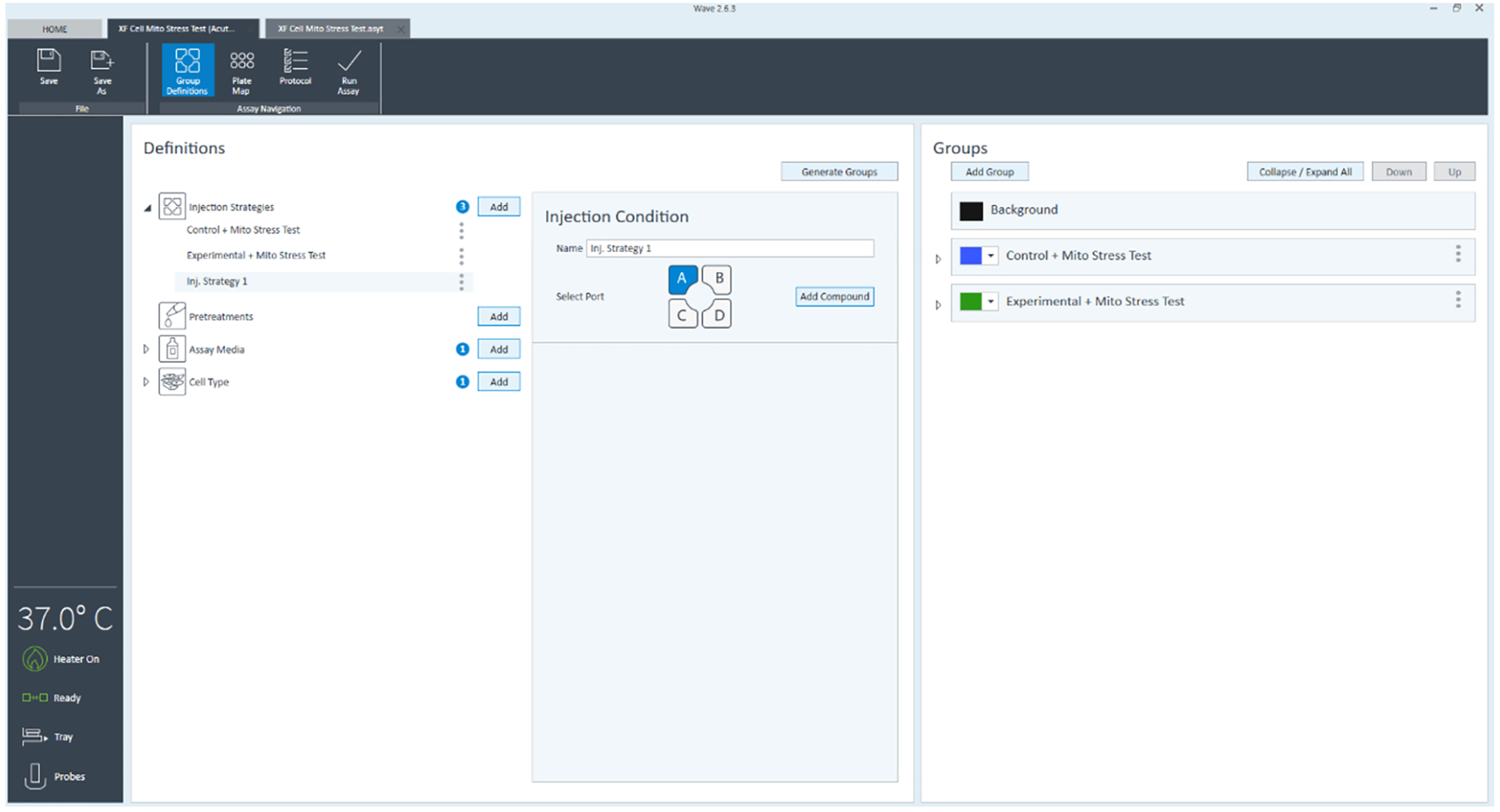Click the blue Control group color swatch
The width and height of the screenshot is (1500, 812).
pos(970,256)
